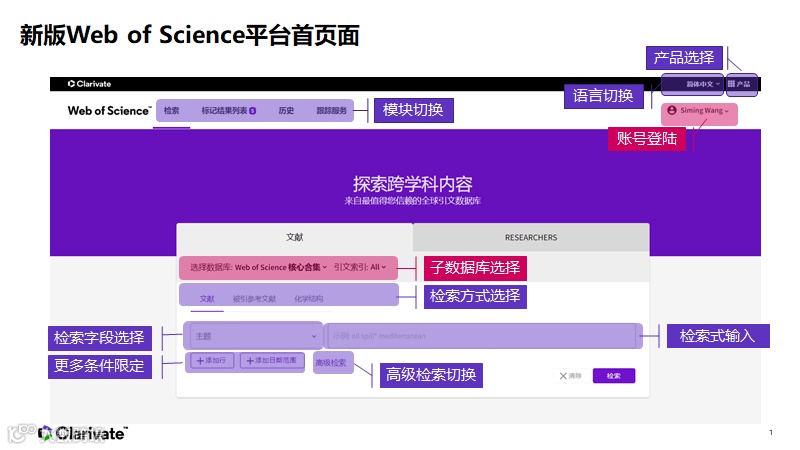This screenshot has height=450, width=800.
Task: Click the 清除 clear button
Action: [571, 376]
